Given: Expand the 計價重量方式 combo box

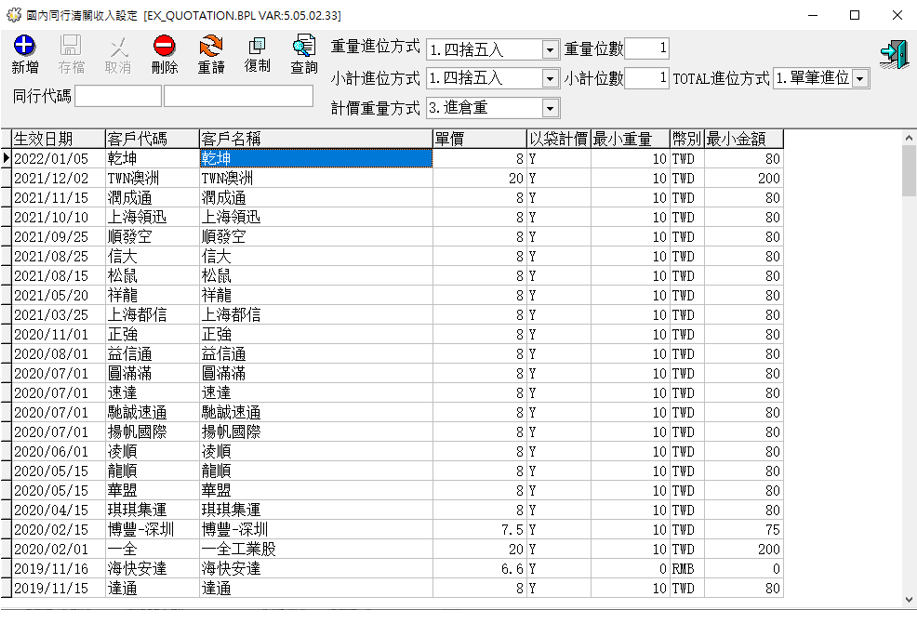Looking at the screenshot, I should 550,108.
